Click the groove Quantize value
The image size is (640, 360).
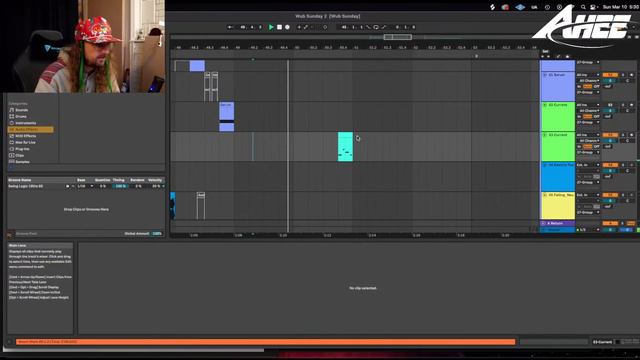pyautogui.click(x=103, y=186)
